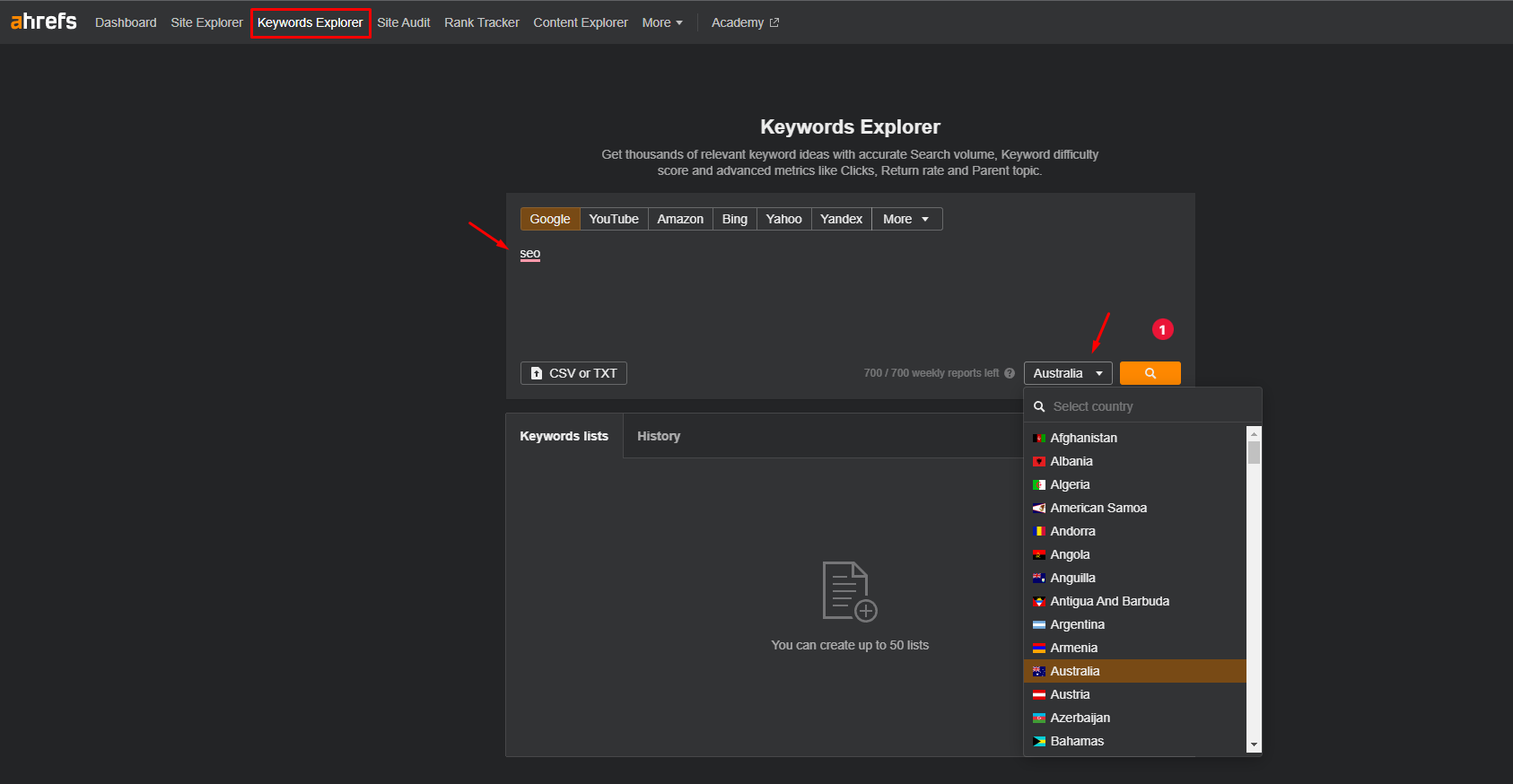Select Amazon search engine
This screenshot has height=784, width=1513.
(680, 219)
